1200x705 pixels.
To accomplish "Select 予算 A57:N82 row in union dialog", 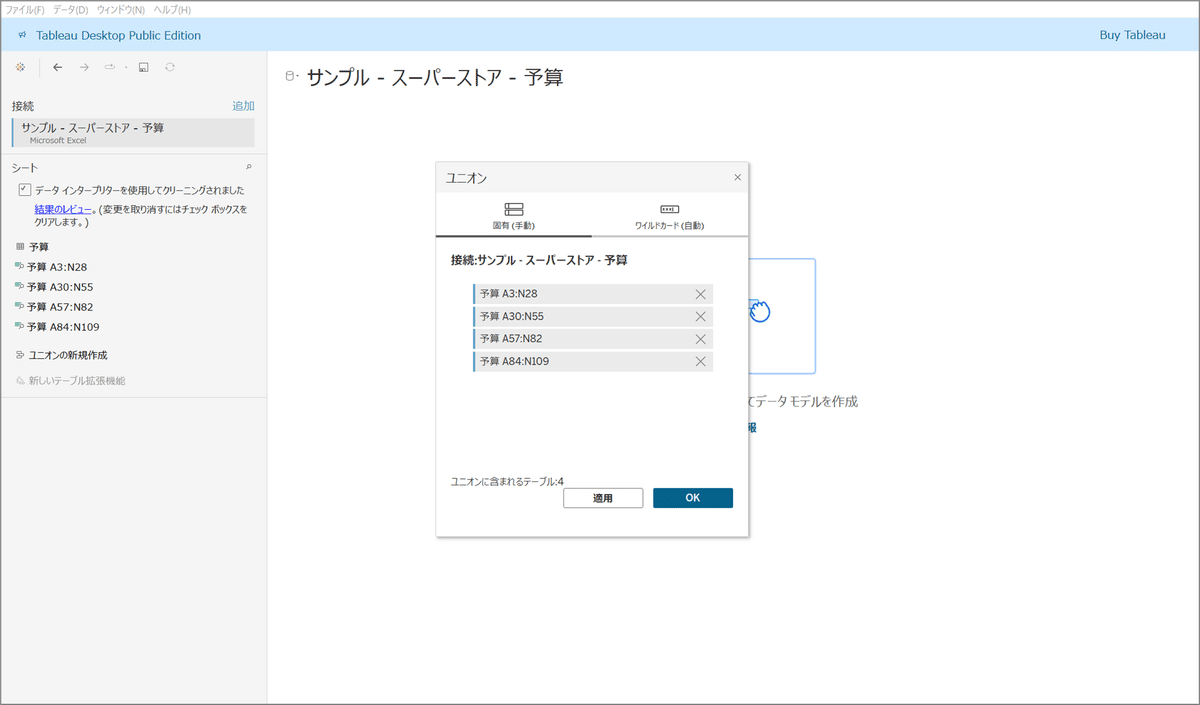I will pos(593,339).
